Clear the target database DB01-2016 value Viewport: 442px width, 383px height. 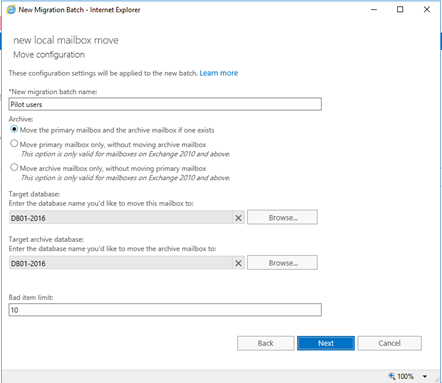click(238, 218)
